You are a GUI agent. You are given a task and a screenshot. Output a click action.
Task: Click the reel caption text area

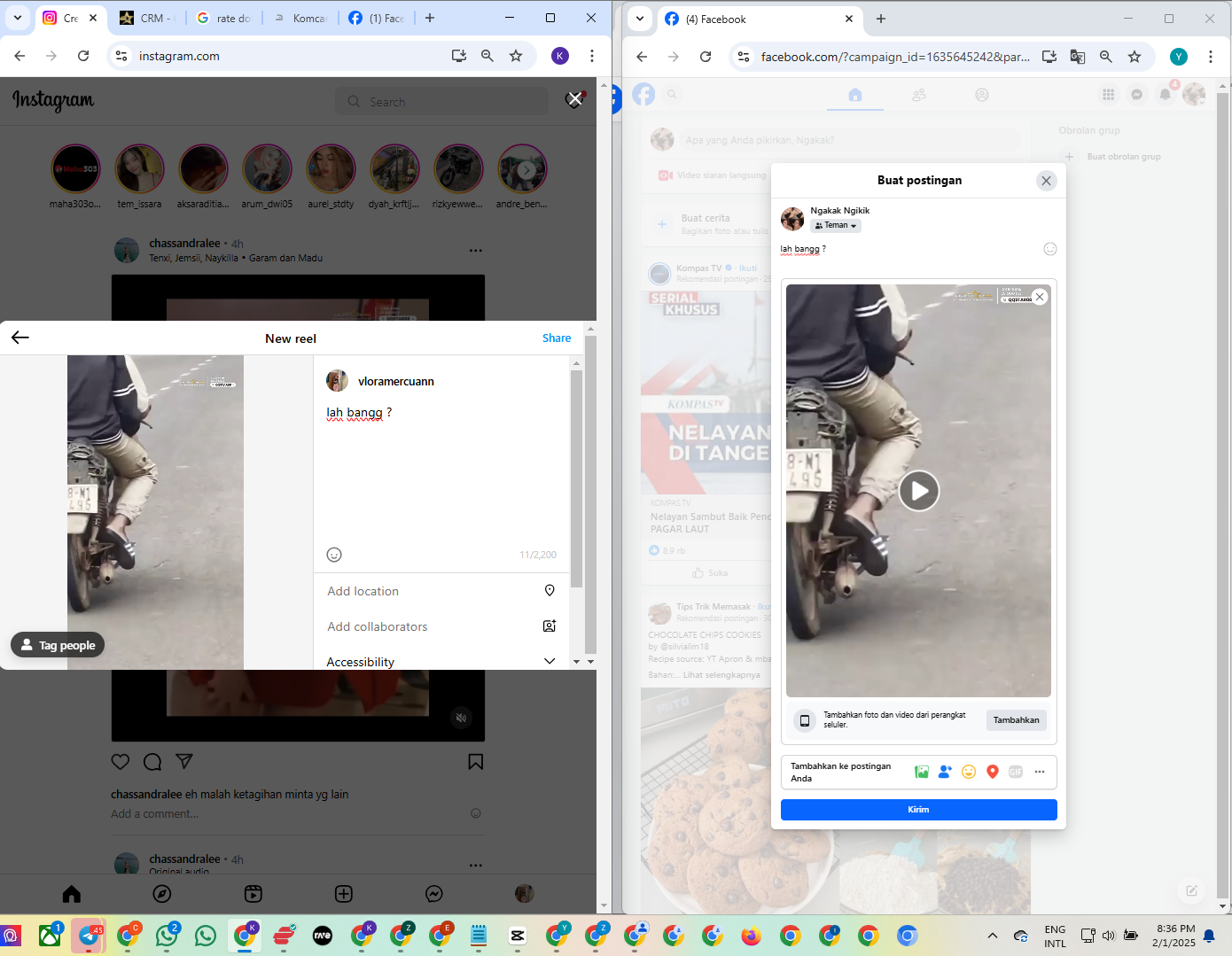[x=441, y=474]
